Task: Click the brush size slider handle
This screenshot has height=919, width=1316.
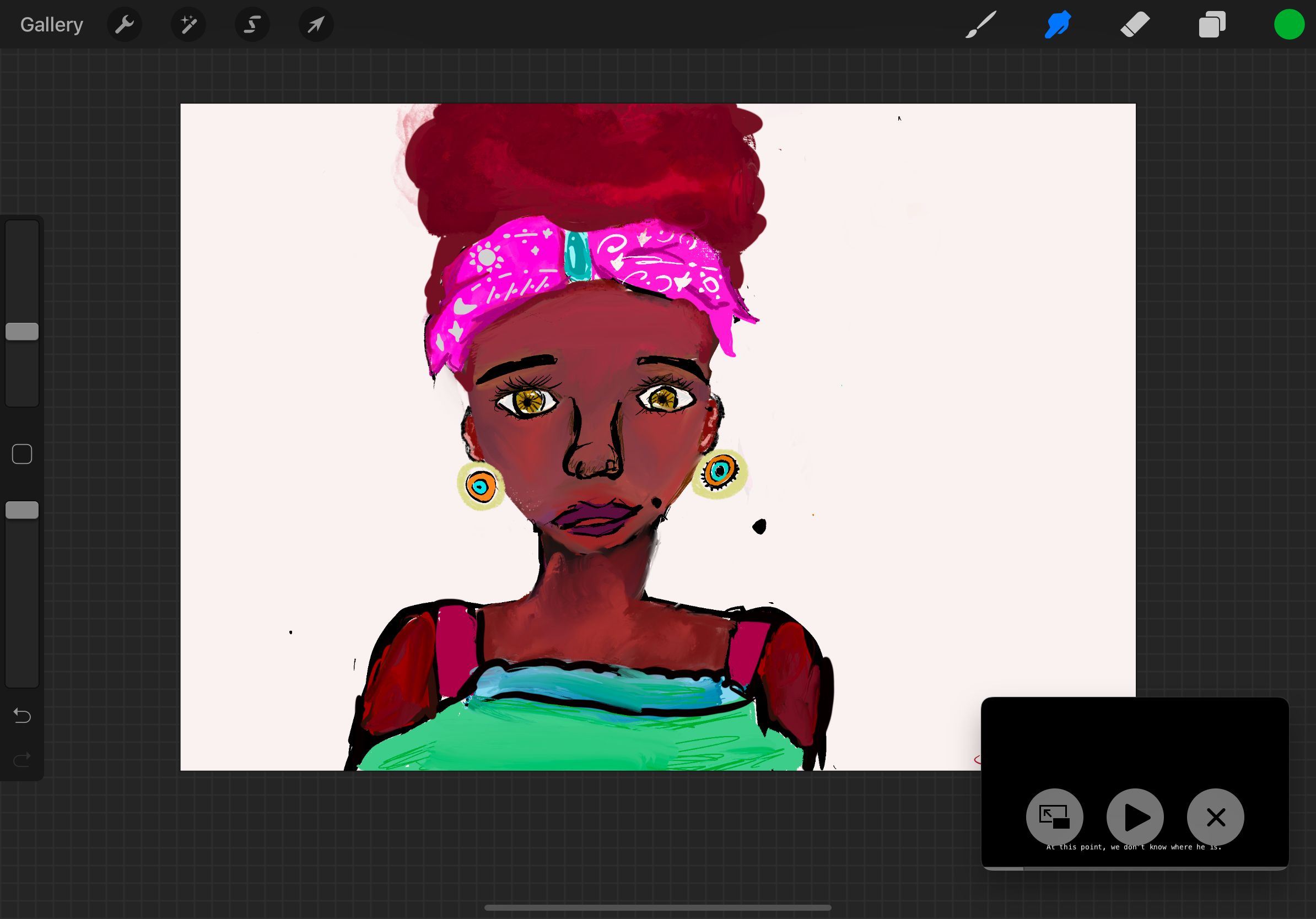Action: 22,331
